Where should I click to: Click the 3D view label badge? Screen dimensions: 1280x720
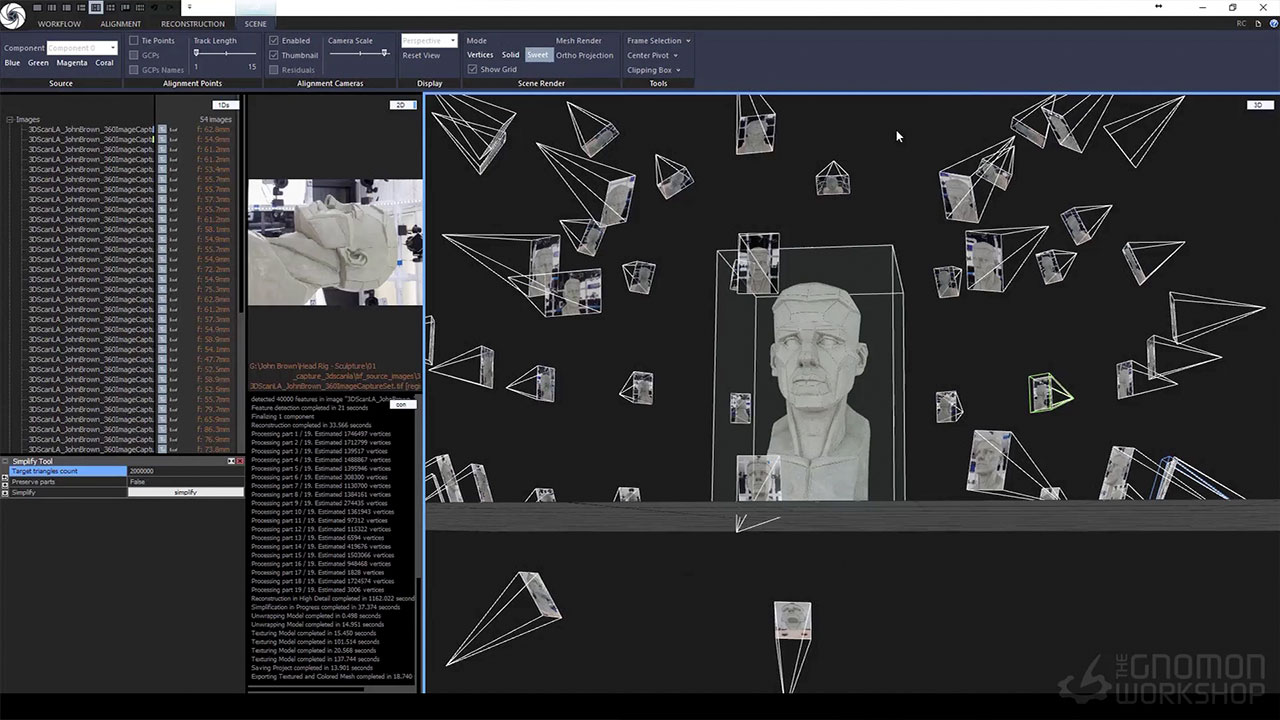[x=1258, y=105]
